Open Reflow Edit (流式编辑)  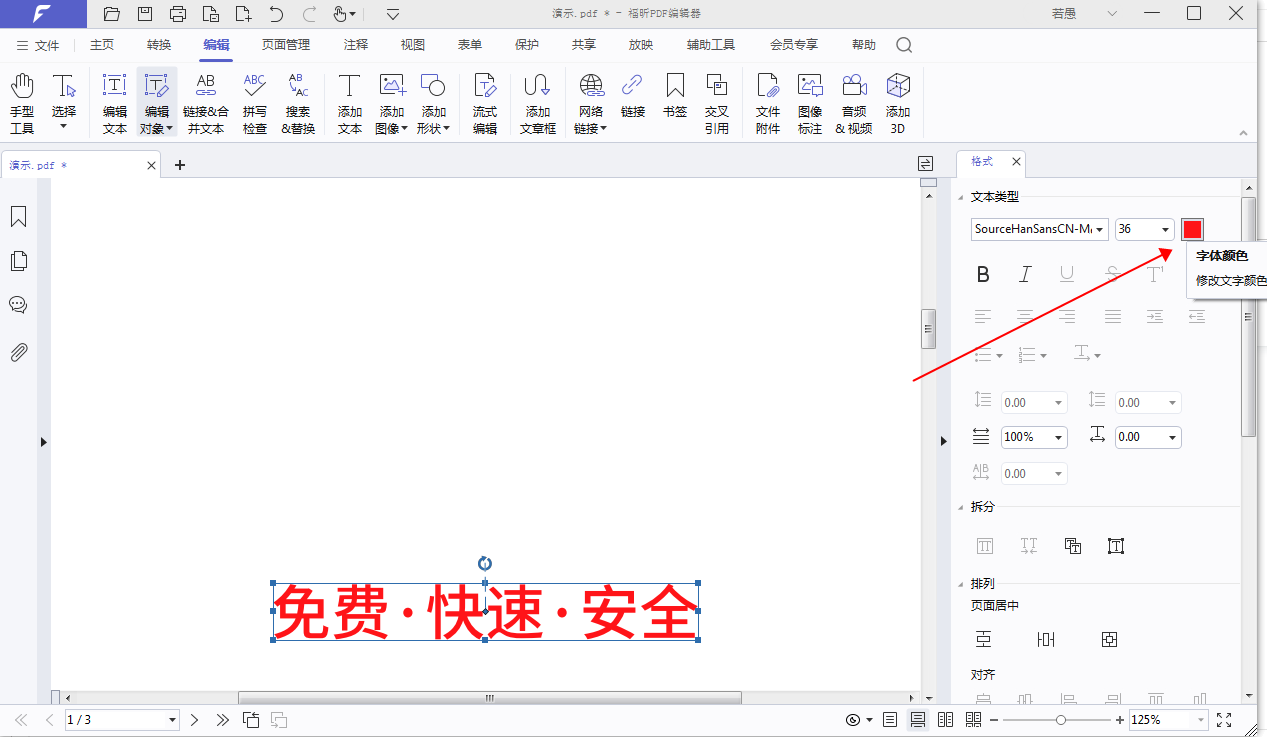[x=485, y=103]
